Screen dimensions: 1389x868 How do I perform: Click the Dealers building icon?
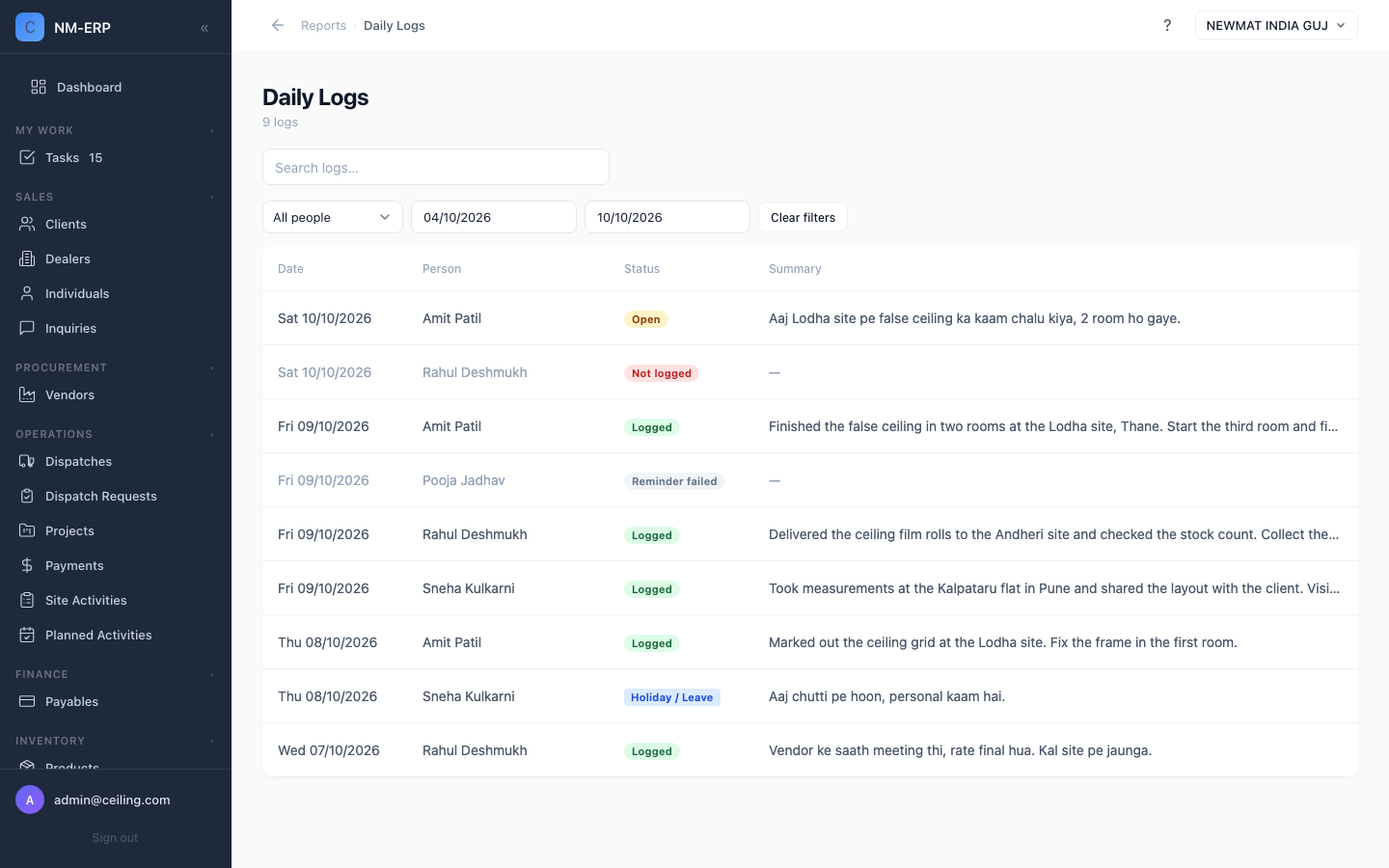point(27,258)
